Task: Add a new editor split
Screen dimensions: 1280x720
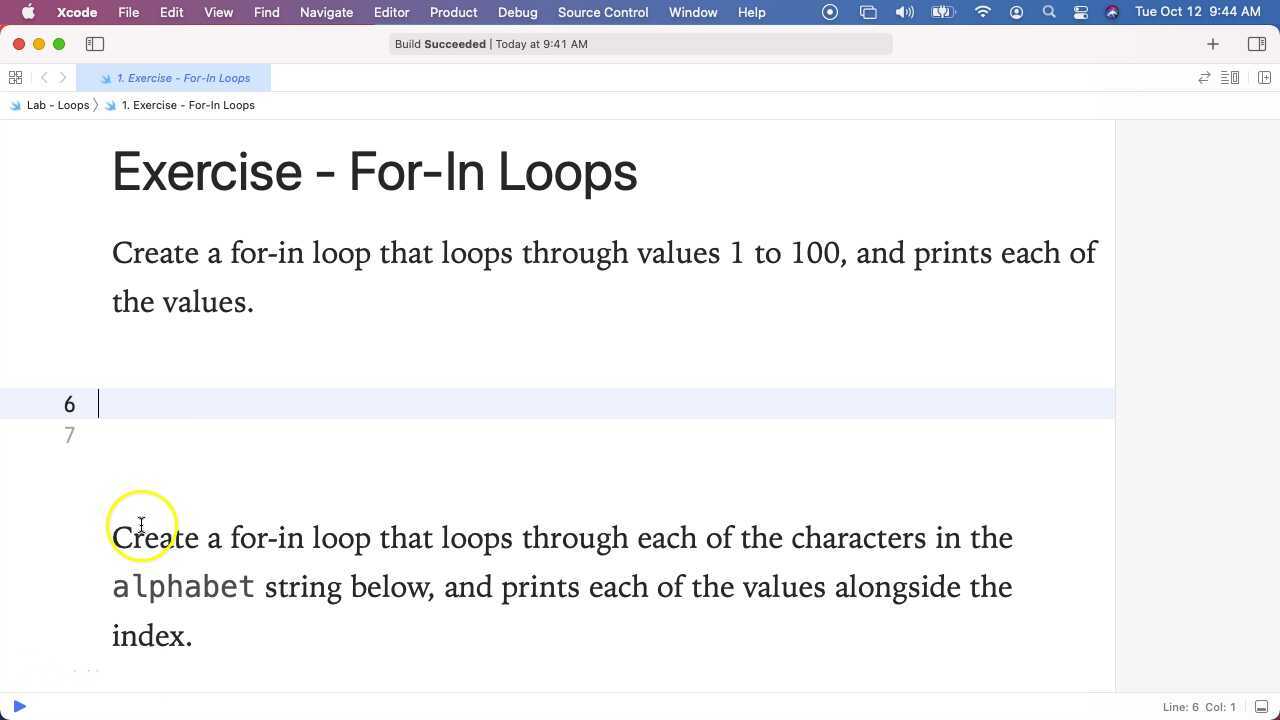Action: click(x=1264, y=77)
